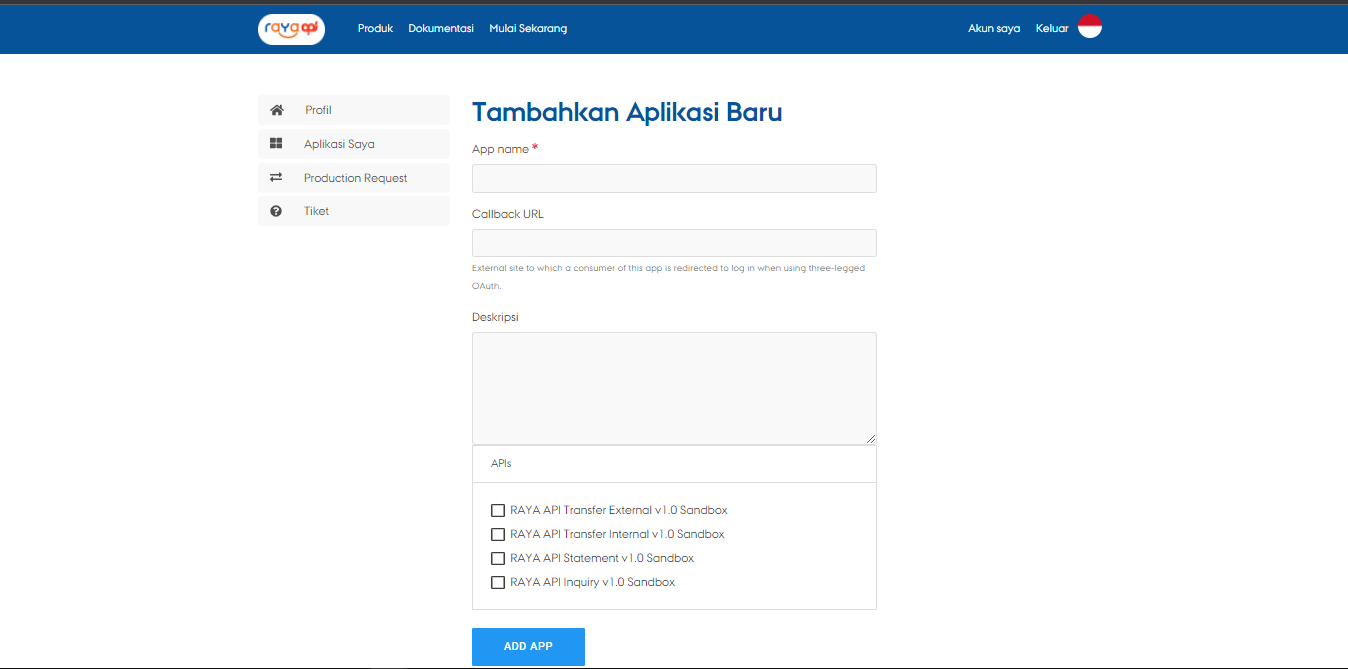Click the Indonesian flag language icon
The image size is (1348, 669).
pyautogui.click(x=1089, y=27)
